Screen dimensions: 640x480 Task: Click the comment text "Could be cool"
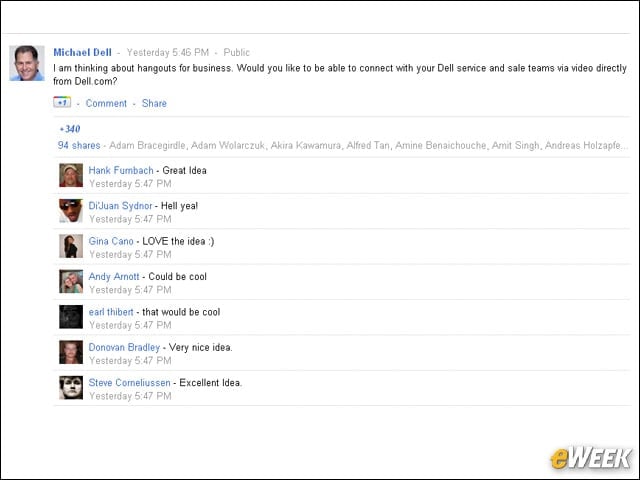point(178,276)
